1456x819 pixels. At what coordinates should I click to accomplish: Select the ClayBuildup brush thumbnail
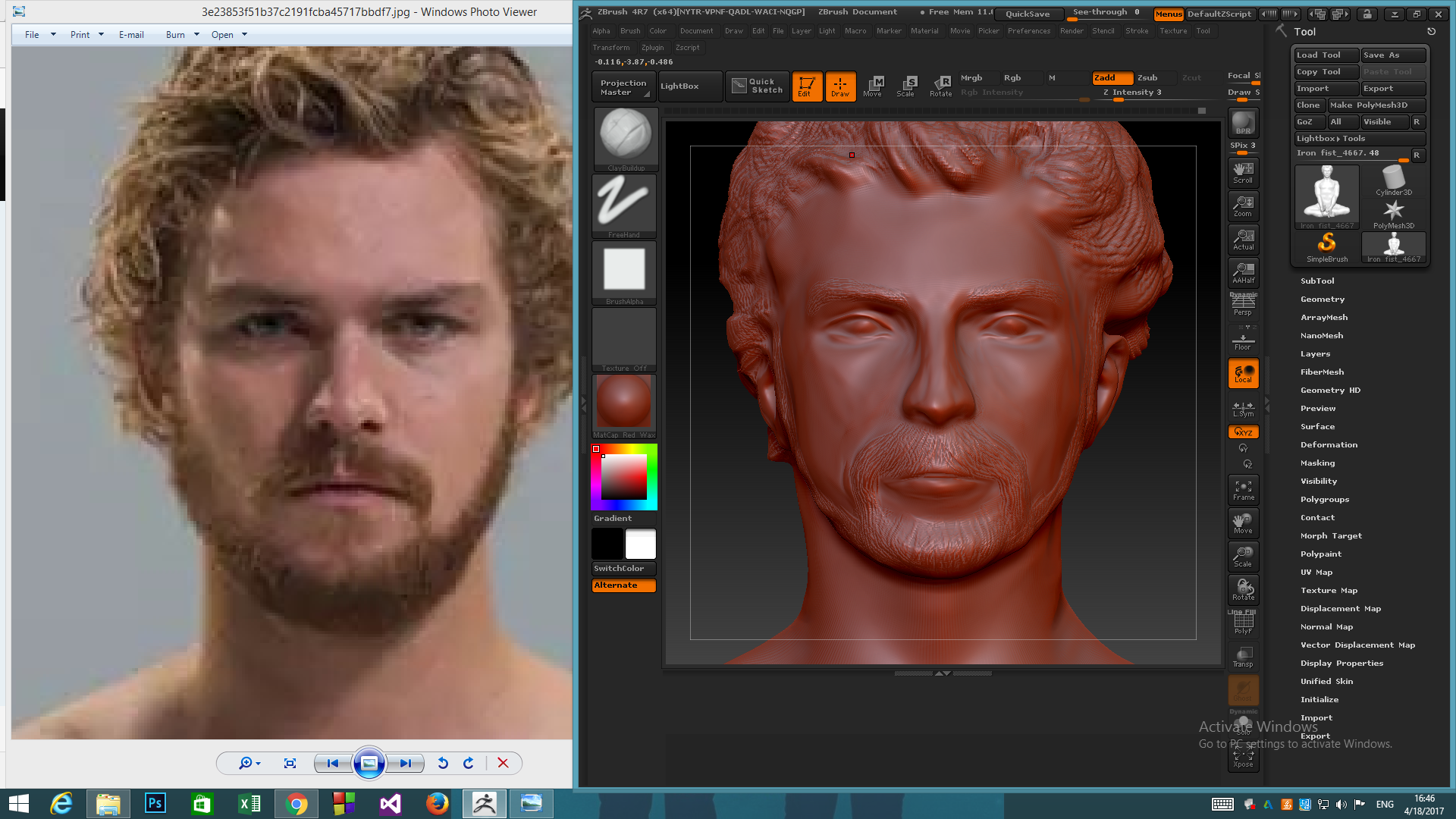coord(625,140)
